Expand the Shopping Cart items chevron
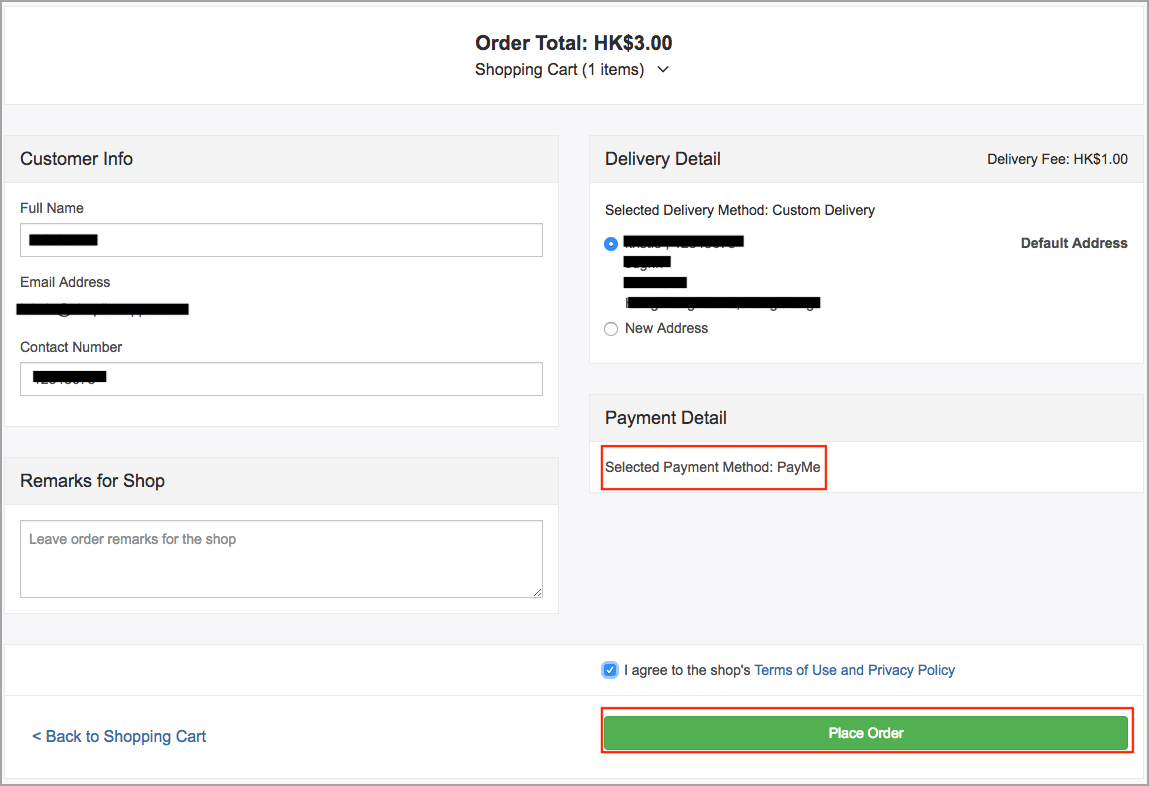Screen dimensions: 1149x786 (662, 70)
